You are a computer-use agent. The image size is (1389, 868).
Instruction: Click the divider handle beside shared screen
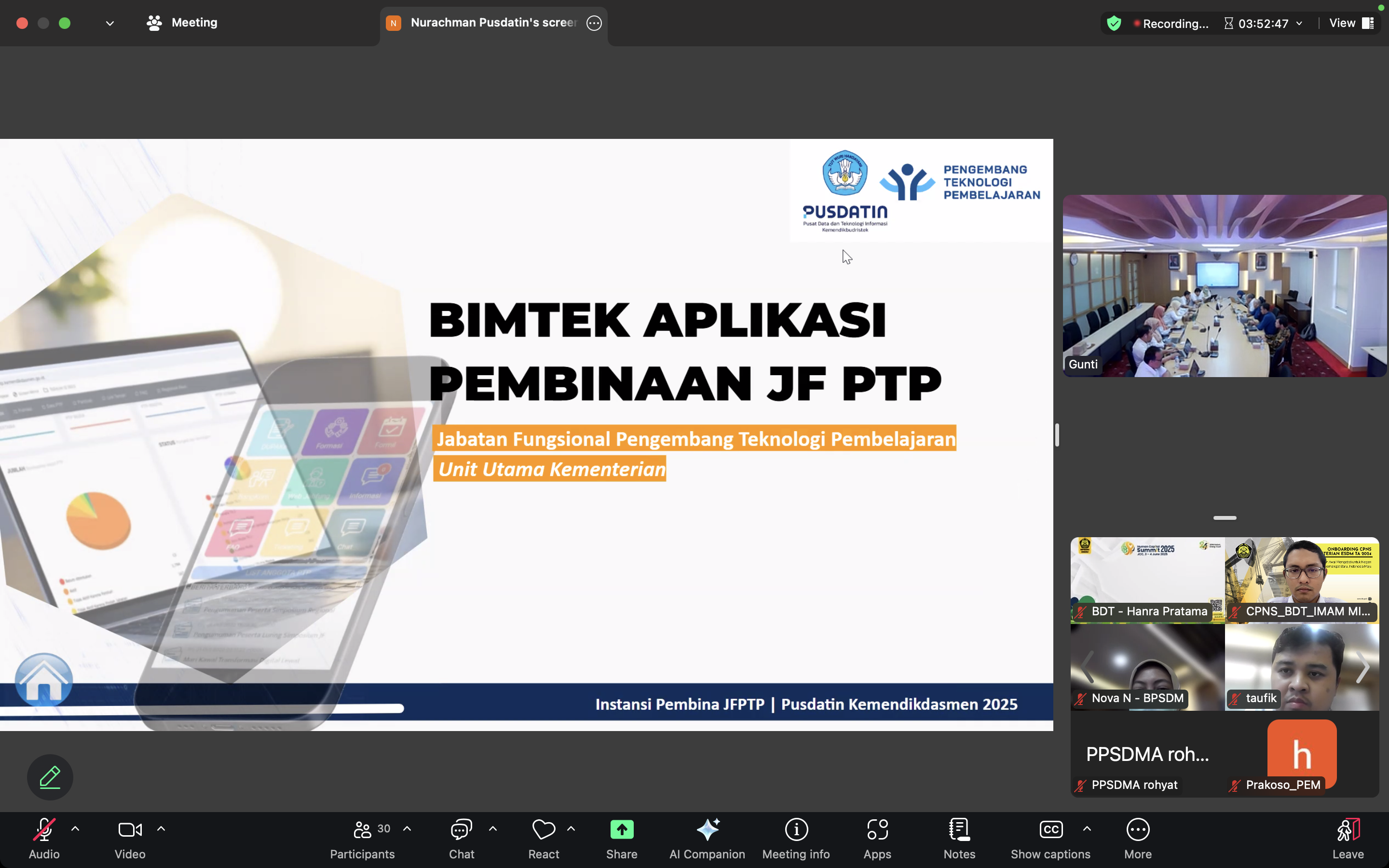[x=1057, y=434]
